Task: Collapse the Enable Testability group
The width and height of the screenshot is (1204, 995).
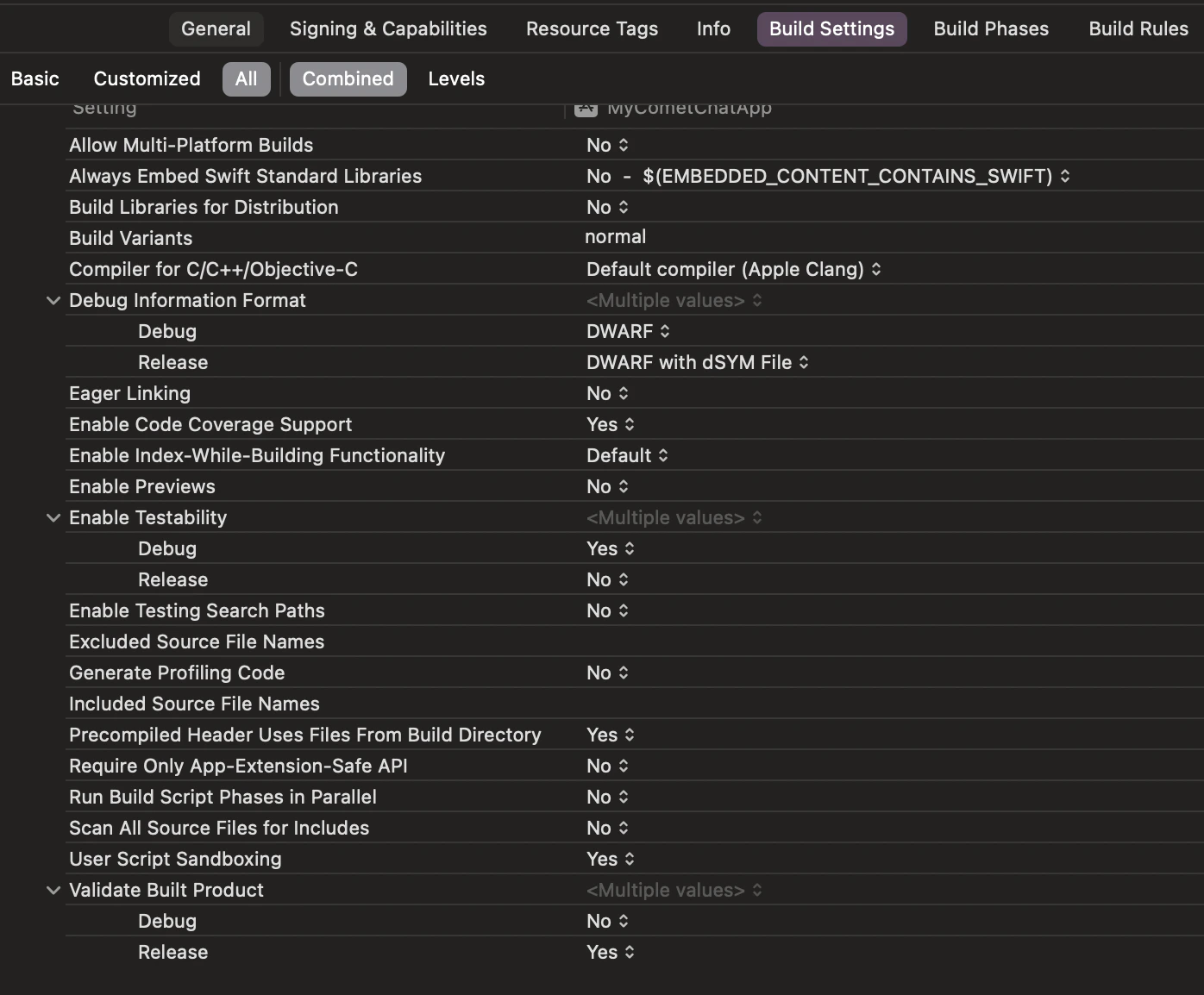Action: [53, 517]
